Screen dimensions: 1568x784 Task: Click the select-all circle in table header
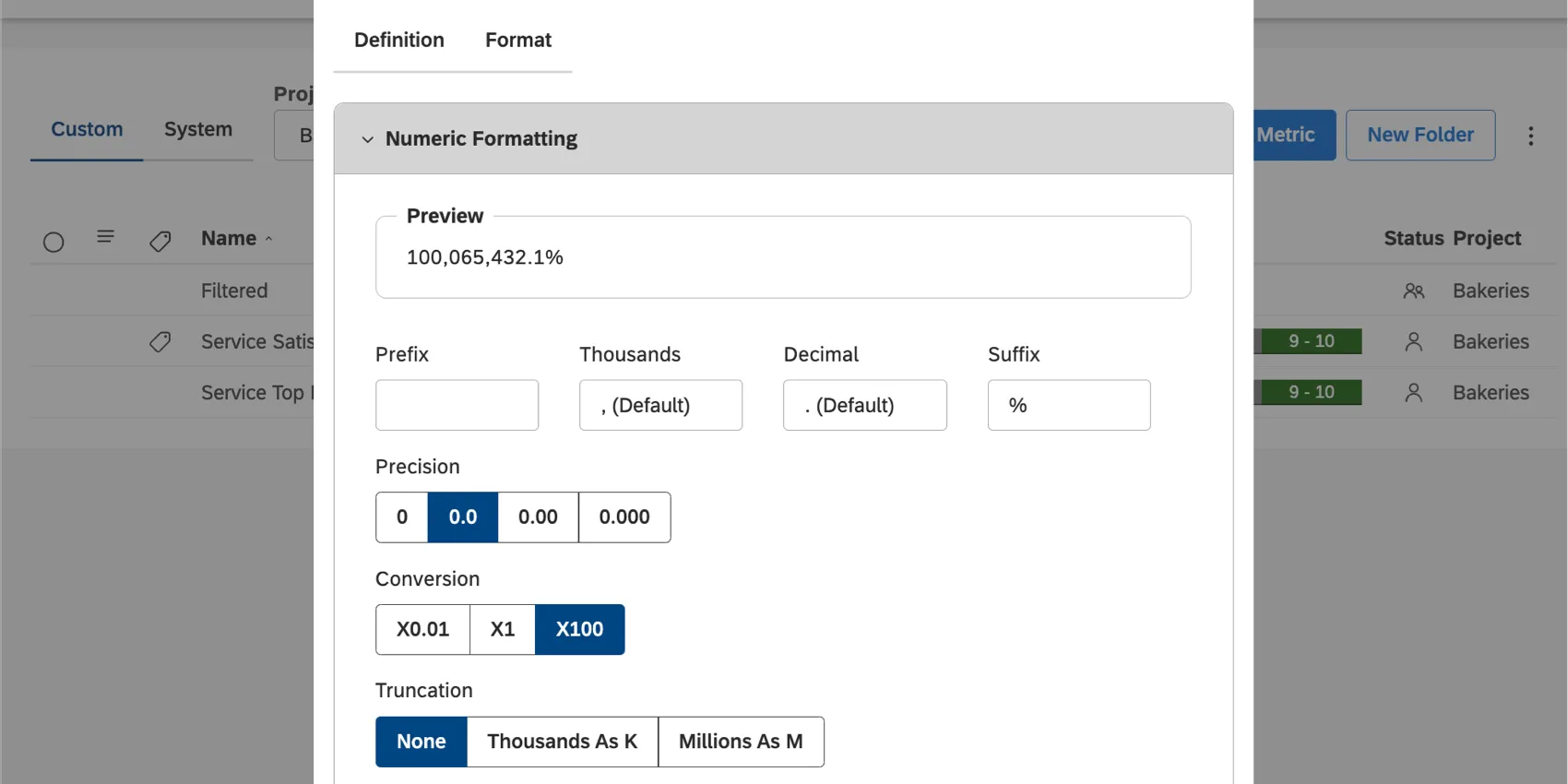53,242
